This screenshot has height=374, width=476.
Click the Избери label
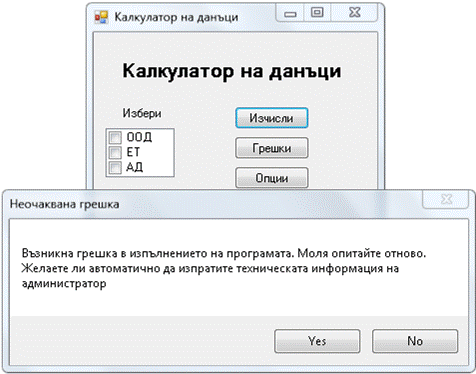(142, 113)
